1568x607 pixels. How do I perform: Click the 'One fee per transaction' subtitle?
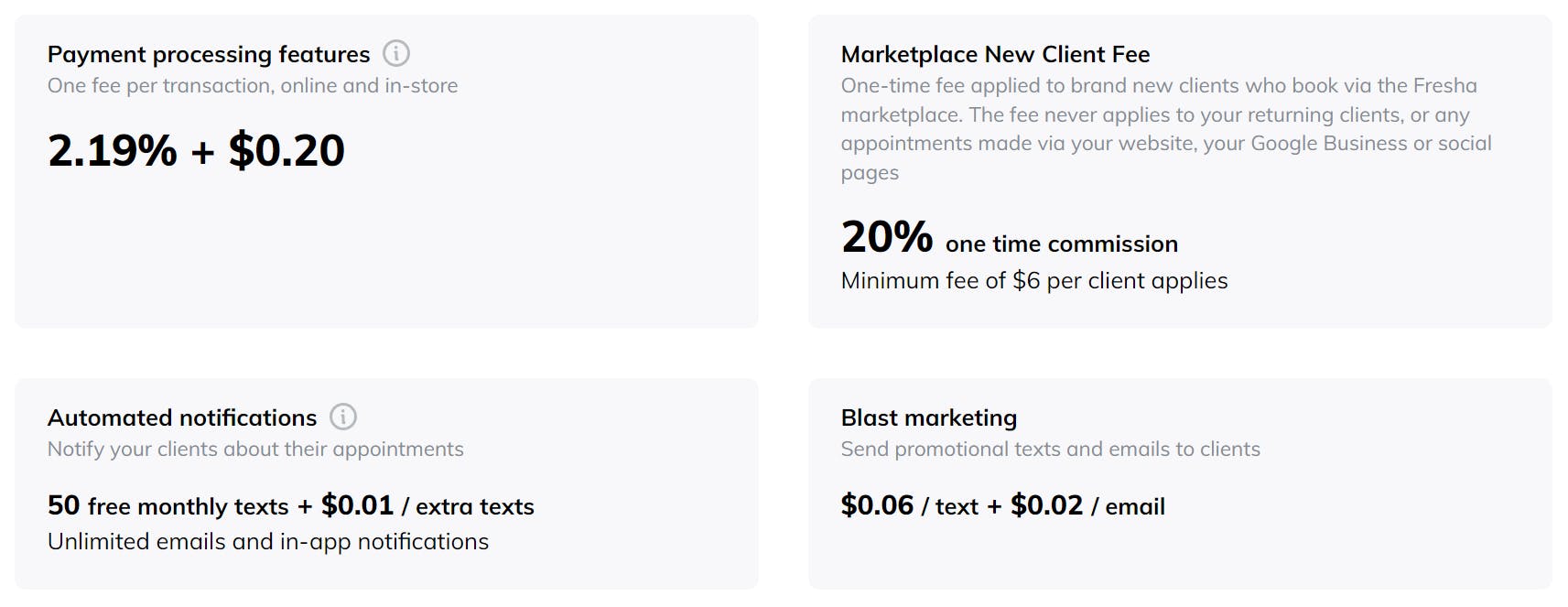click(253, 86)
